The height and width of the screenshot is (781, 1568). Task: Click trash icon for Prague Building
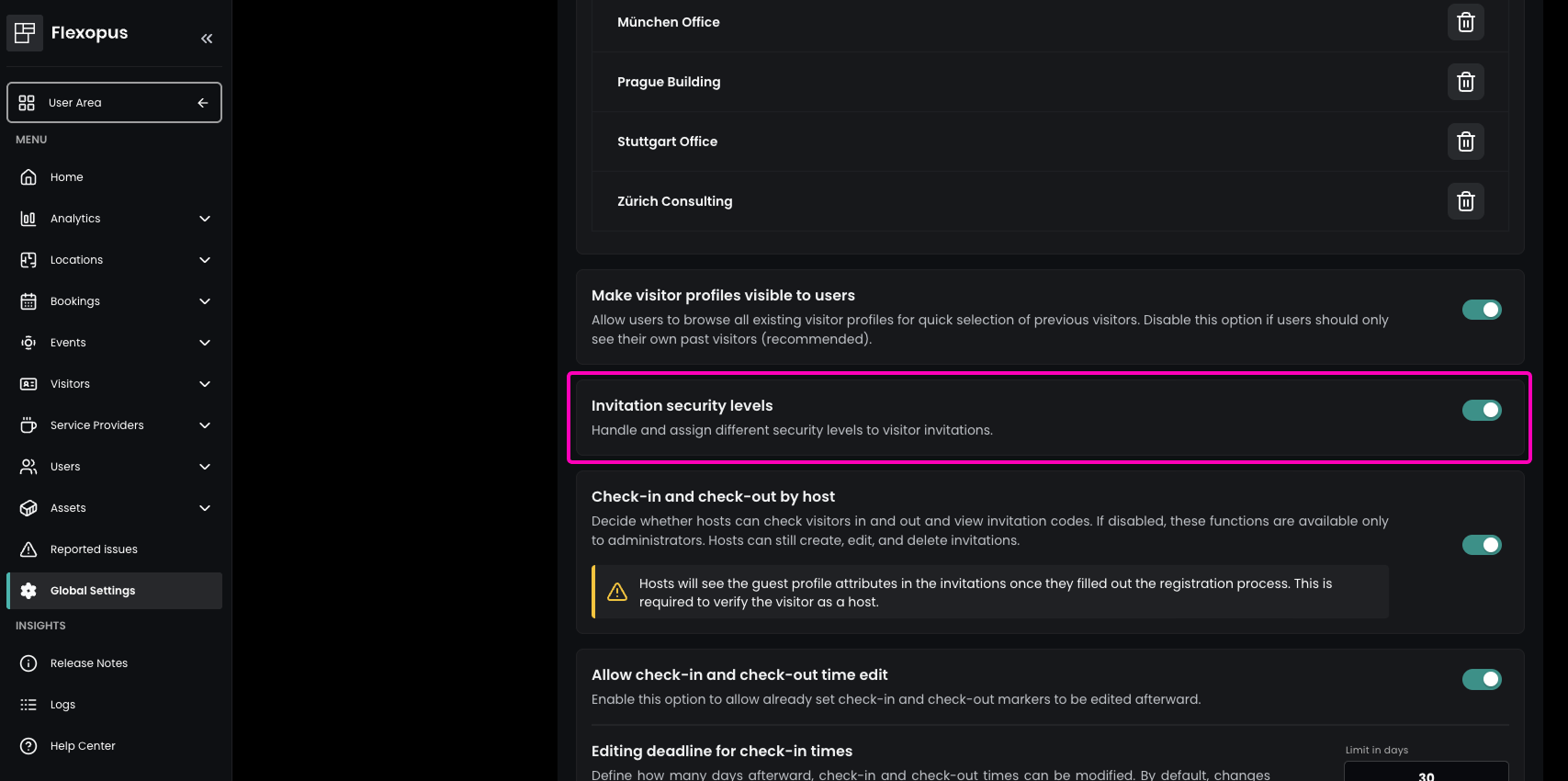[1465, 82]
